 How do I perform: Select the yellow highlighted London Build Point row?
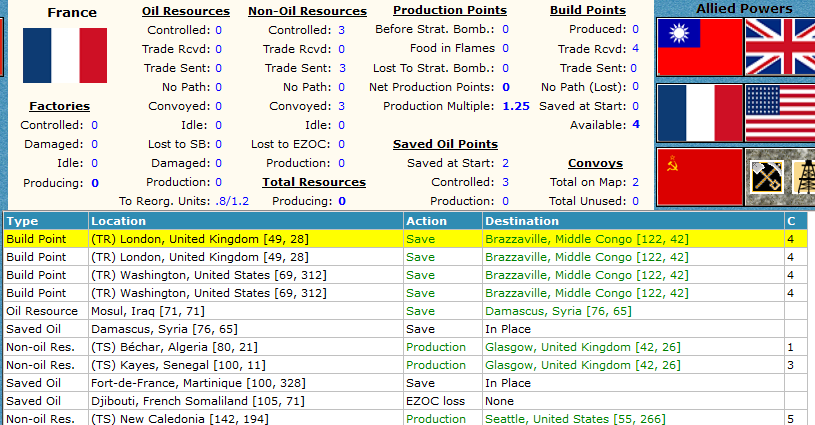pyautogui.click(x=405, y=239)
